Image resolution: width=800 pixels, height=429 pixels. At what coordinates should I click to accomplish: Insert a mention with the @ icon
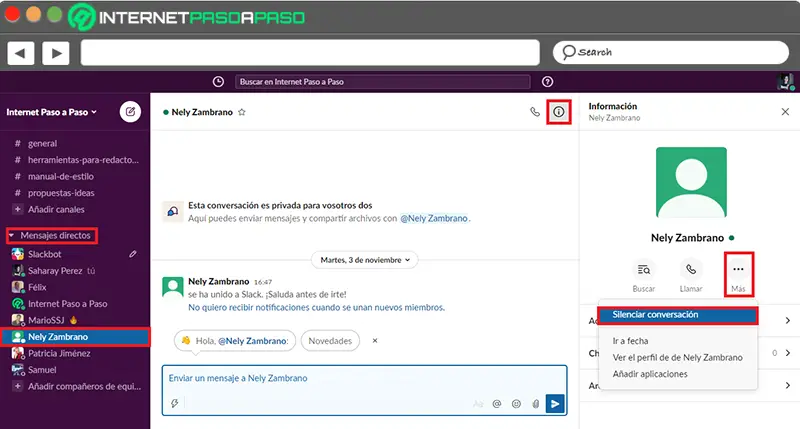[x=496, y=404]
